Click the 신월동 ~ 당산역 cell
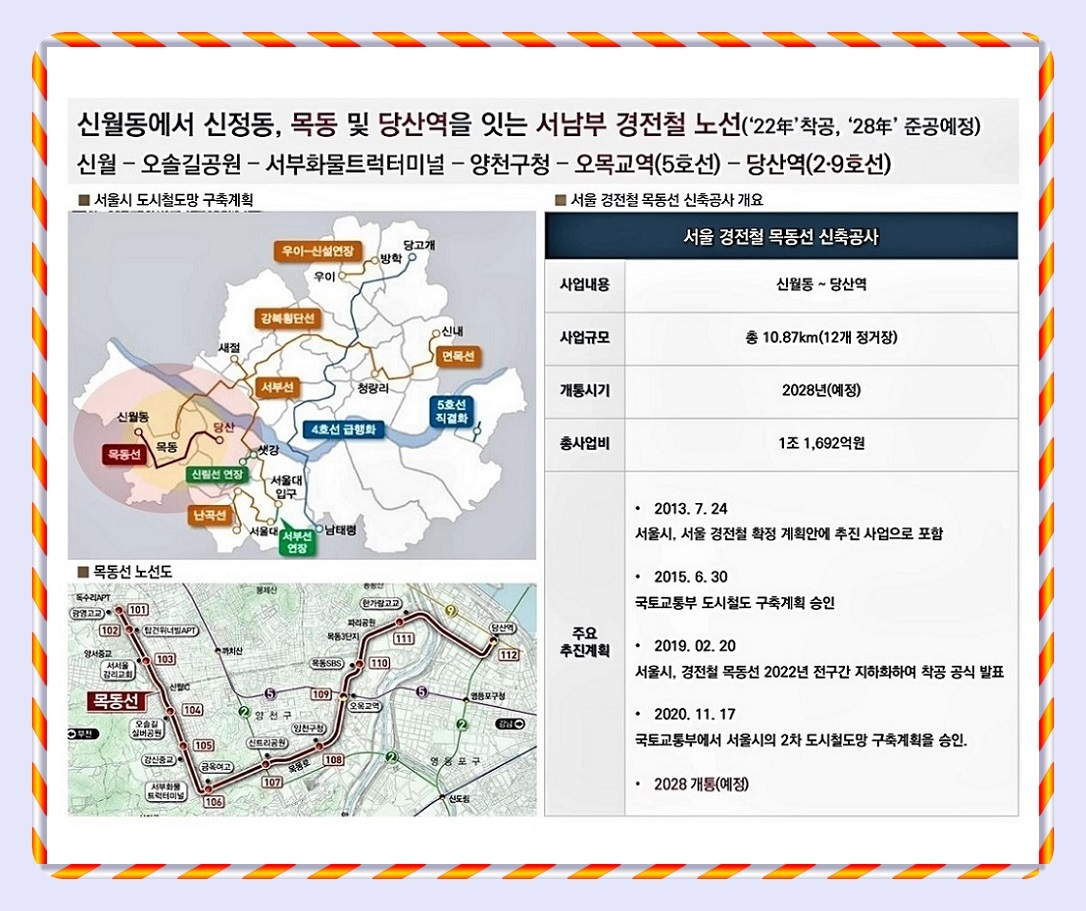 [821, 285]
